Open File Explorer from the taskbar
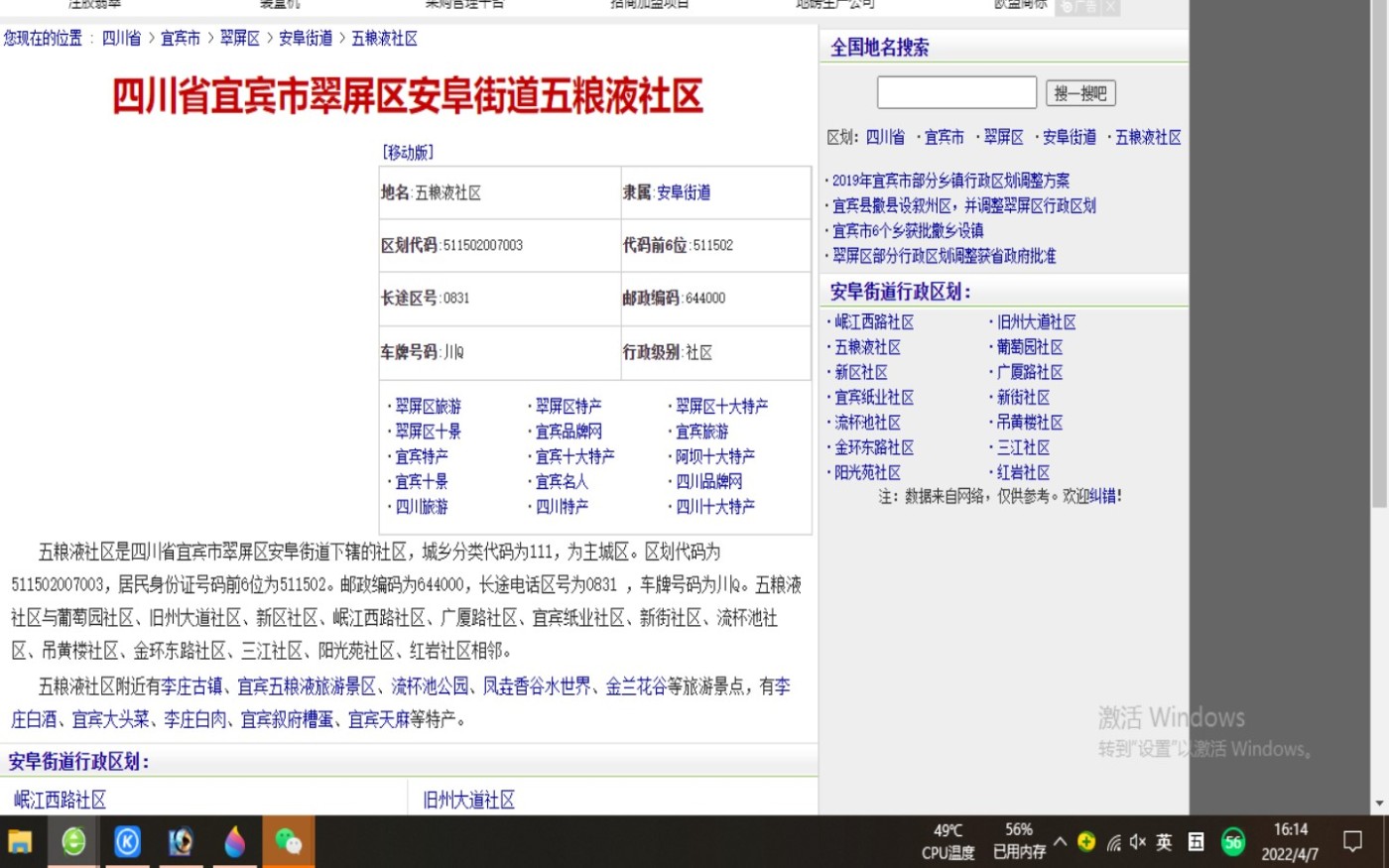The width and height of the screenshot is (1389, 868). (x=20, y=842)
